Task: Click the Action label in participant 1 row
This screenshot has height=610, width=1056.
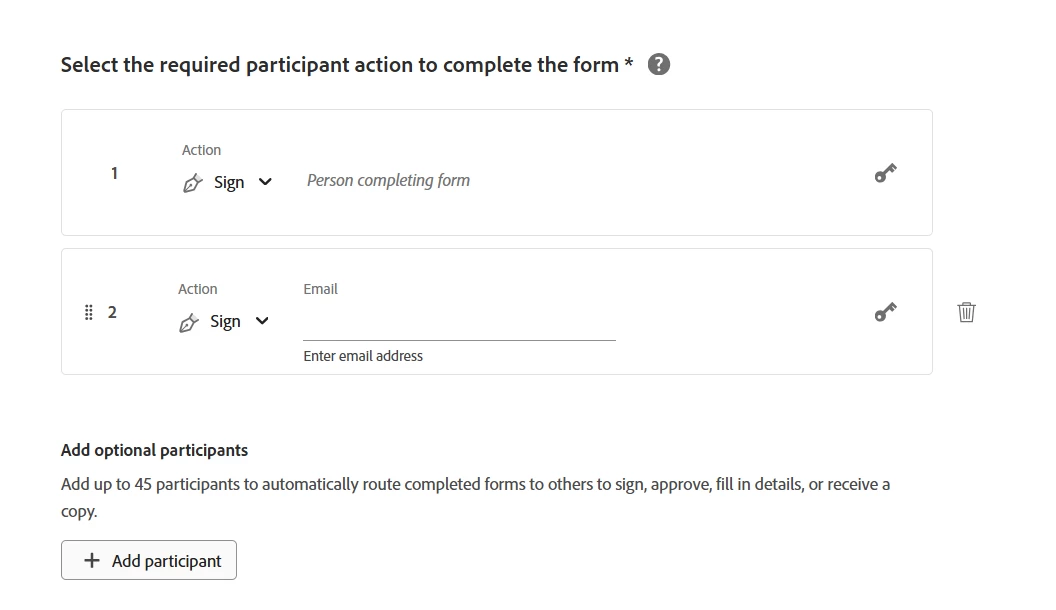Action: (201, 150)
